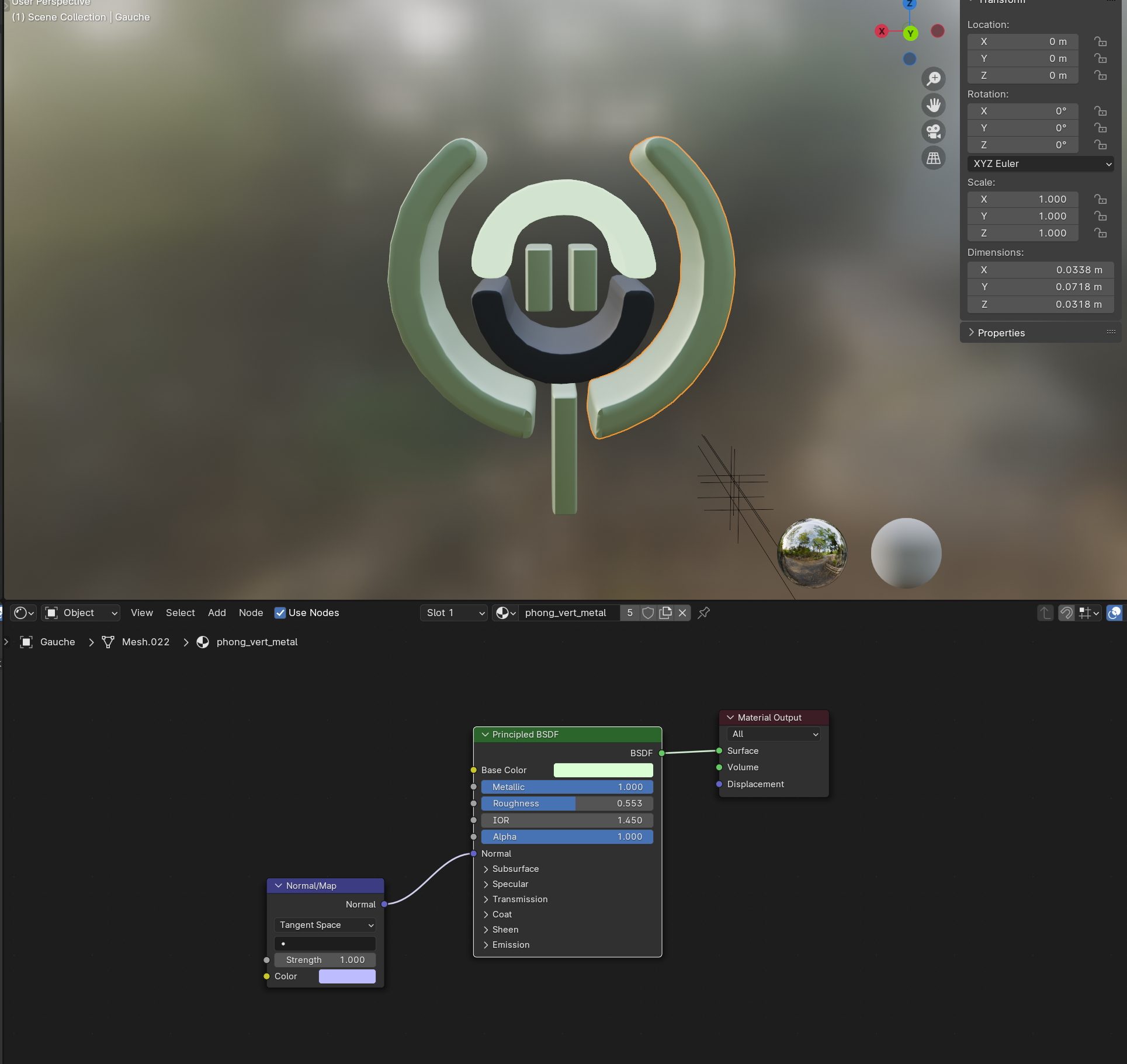This screenshot has width=1127, height=1064.
Task: Collapse the Principled BSDF node
Action: coord(485,735)
